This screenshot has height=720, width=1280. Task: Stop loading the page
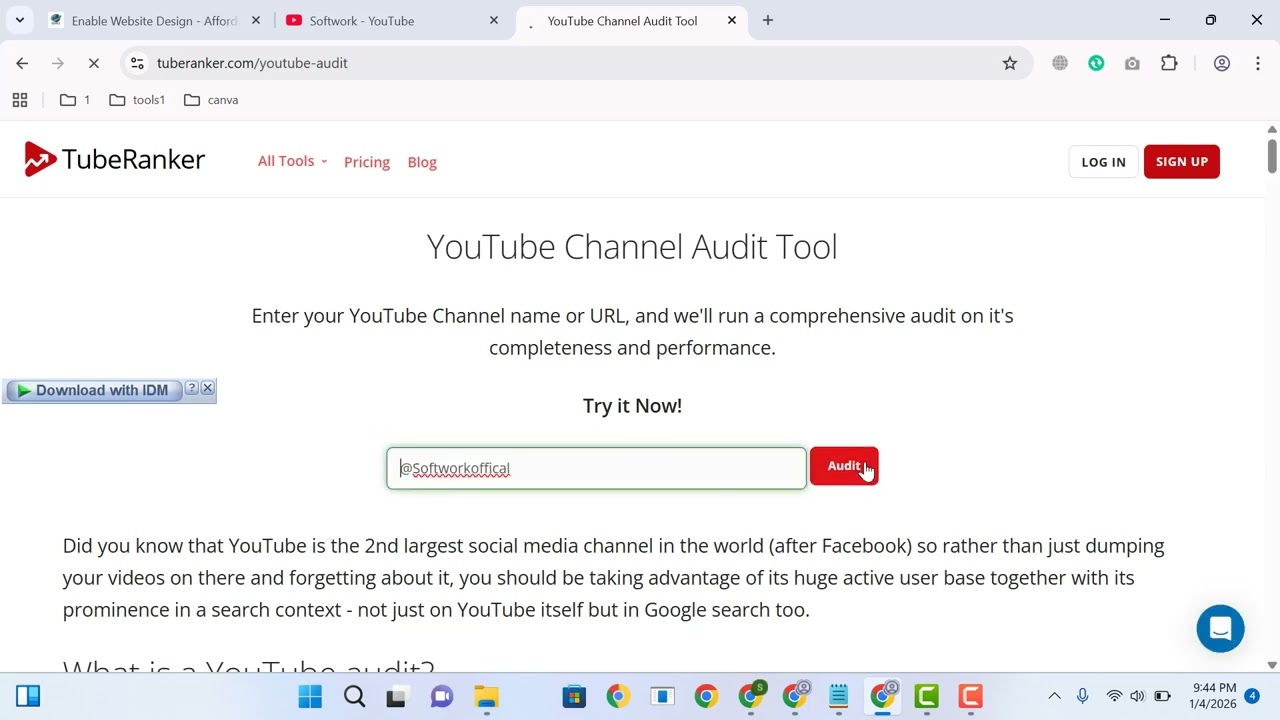94,63
